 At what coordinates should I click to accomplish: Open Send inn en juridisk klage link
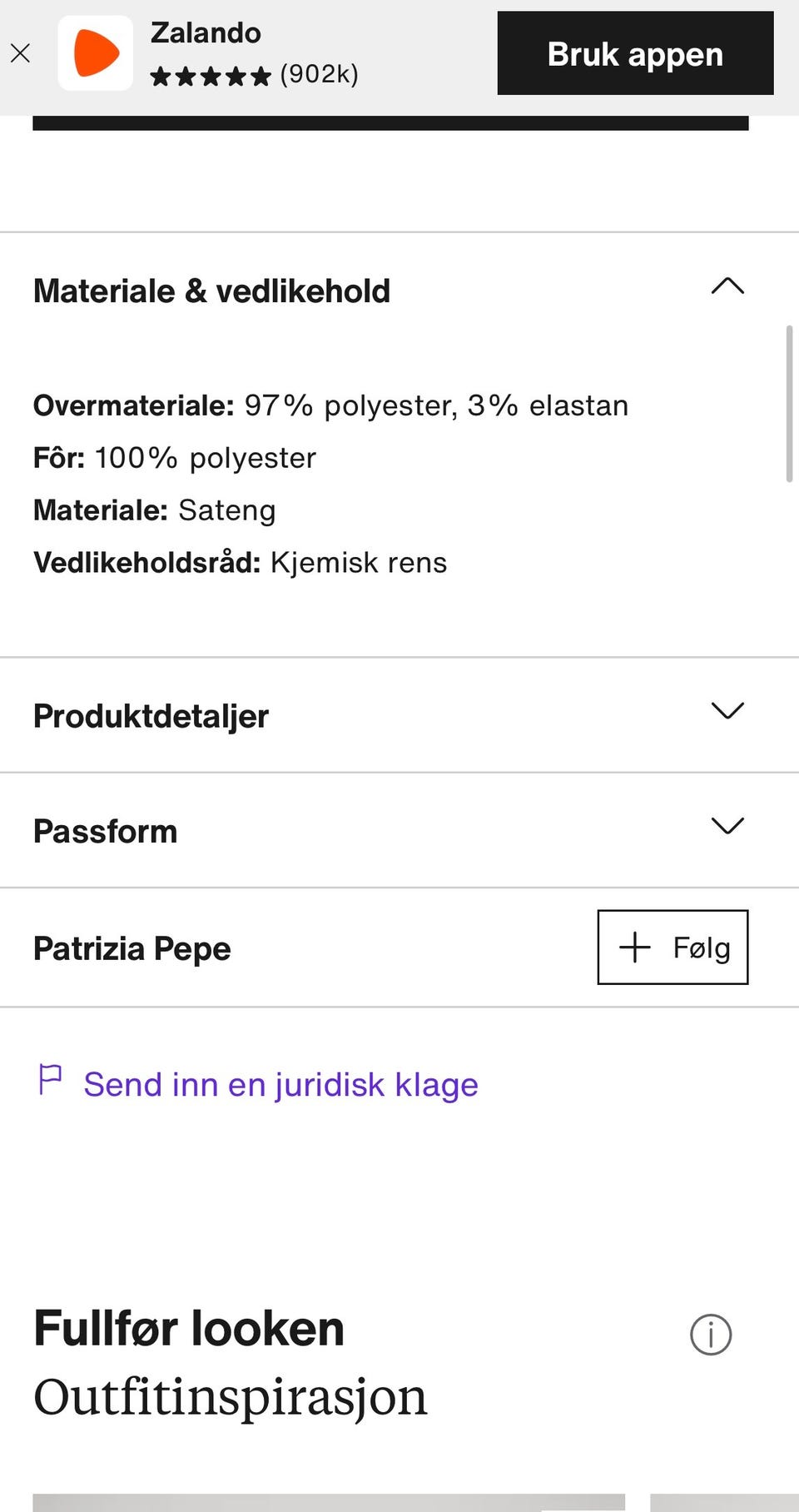[x=280, y=1085]
